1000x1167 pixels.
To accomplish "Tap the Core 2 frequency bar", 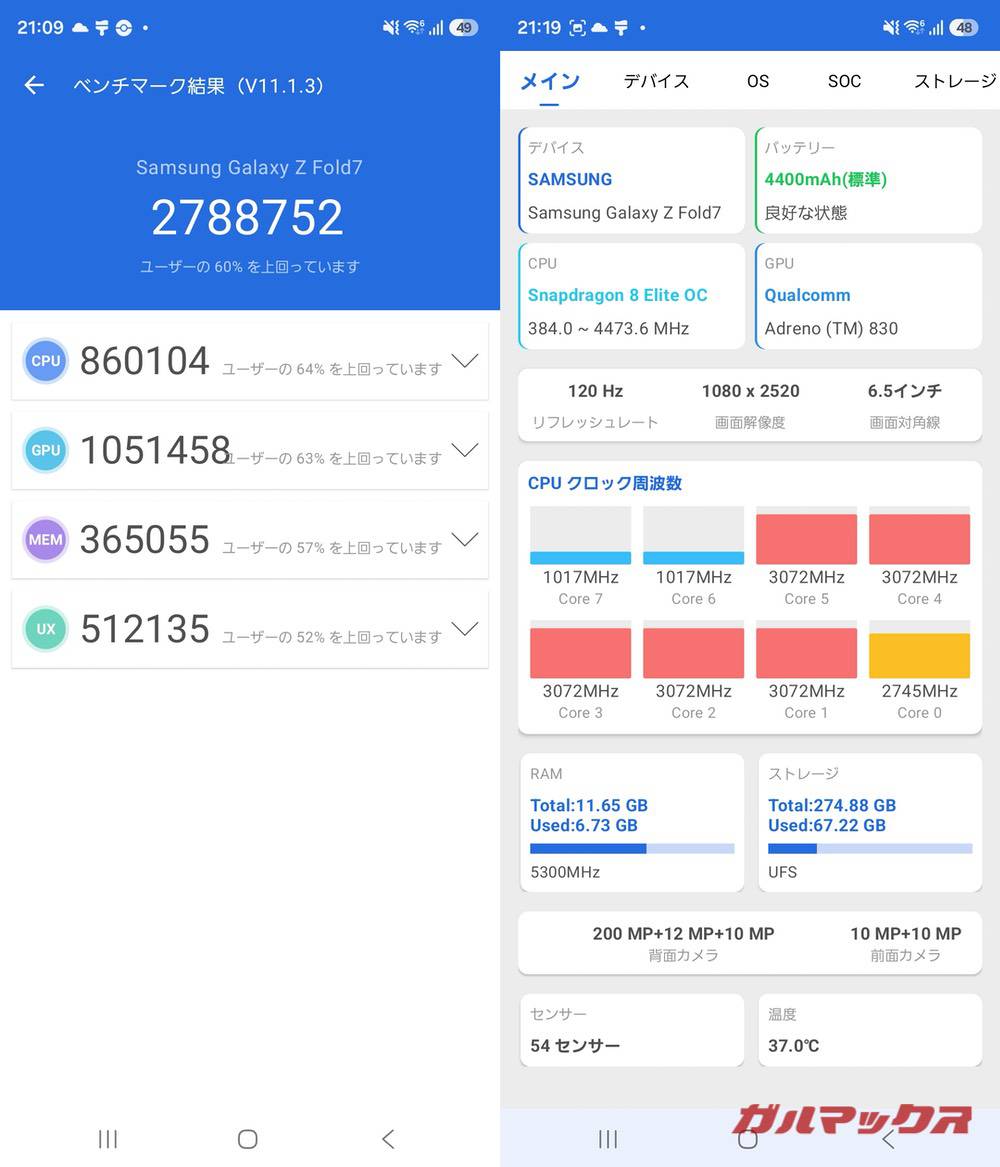I will click(693, 649).
